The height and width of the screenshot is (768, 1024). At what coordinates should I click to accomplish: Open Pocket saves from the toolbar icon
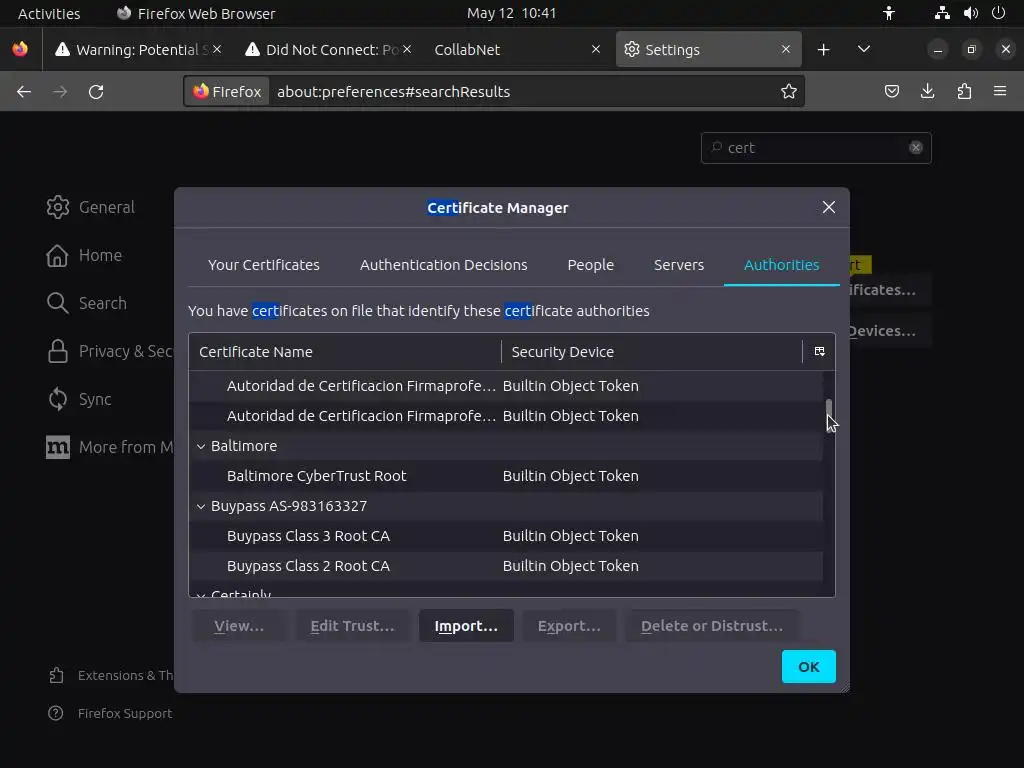[891, 91]
